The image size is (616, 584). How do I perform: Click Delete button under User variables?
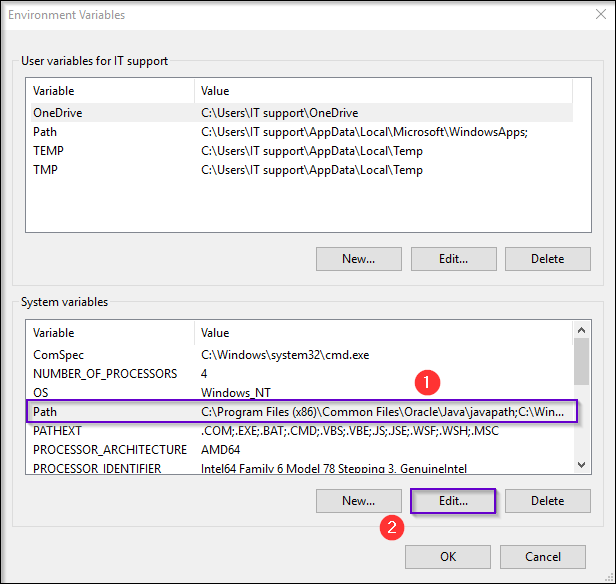[547, 258]
